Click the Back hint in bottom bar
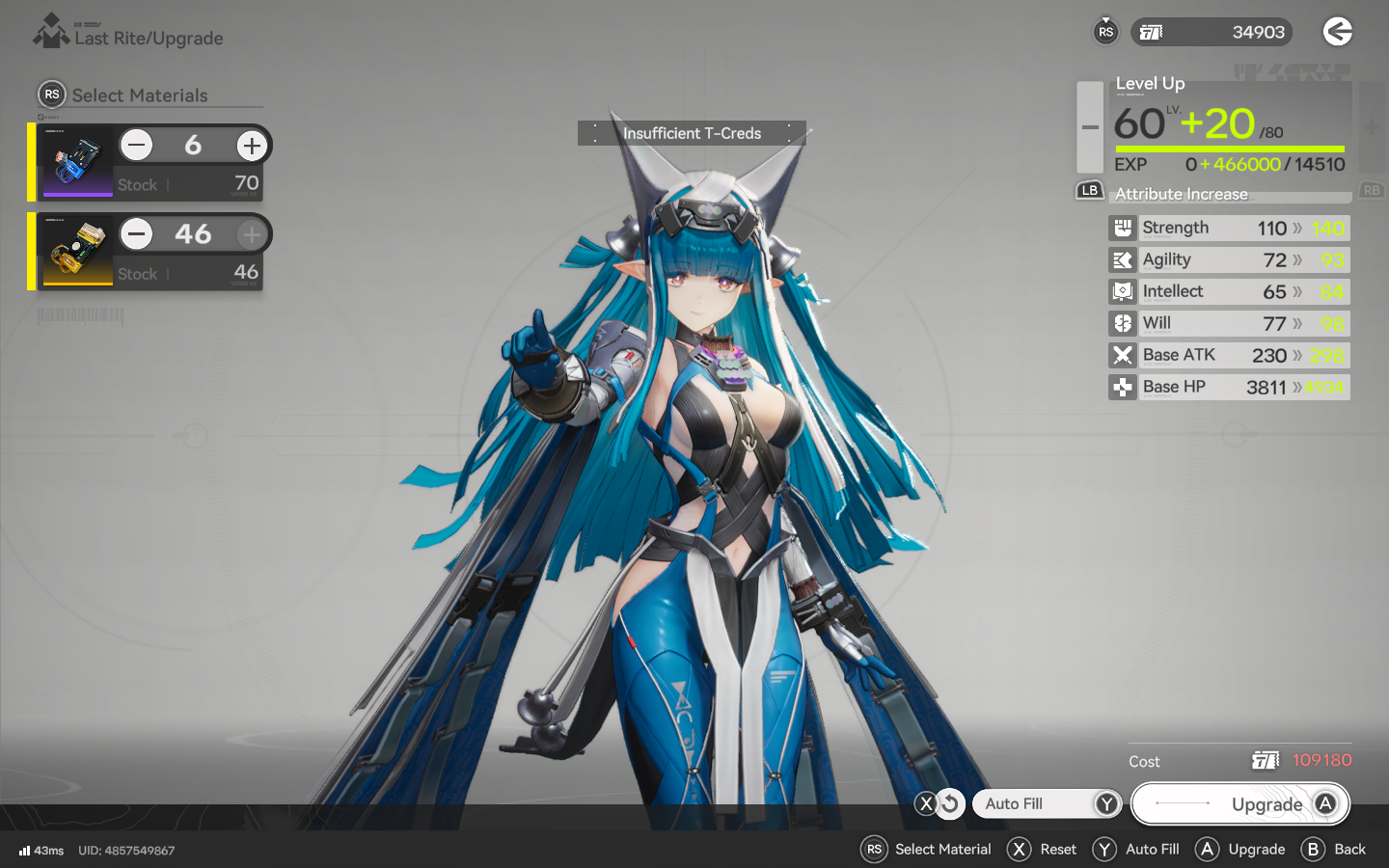 (1333, 849)
